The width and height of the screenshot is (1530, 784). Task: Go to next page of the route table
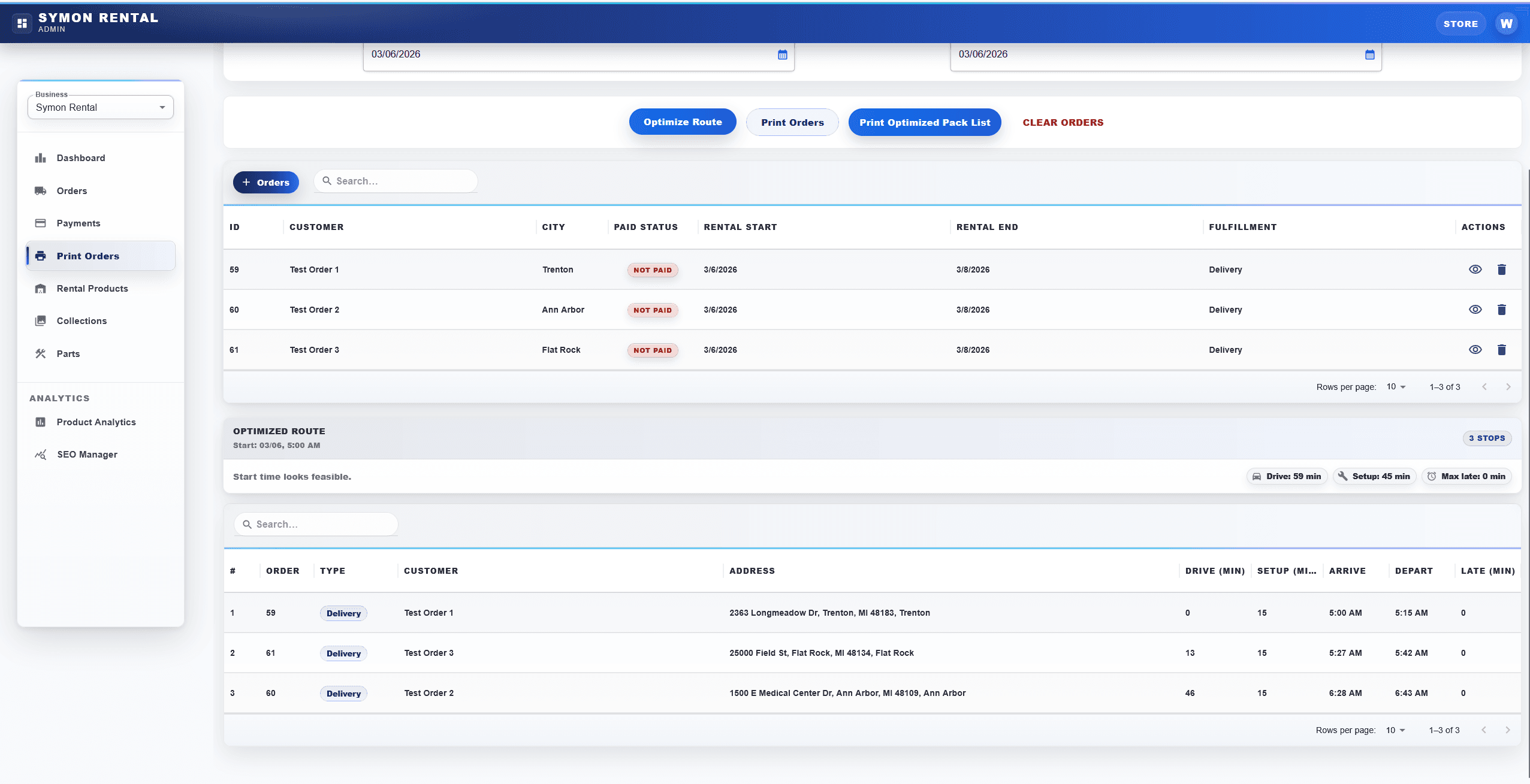pos(1507,729)
